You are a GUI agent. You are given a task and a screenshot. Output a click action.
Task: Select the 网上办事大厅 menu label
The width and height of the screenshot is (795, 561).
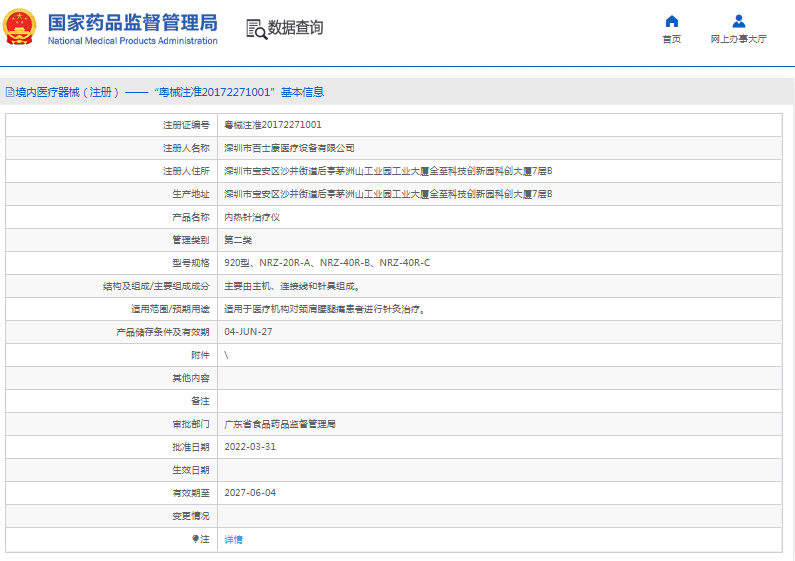(x=738, y=39)
